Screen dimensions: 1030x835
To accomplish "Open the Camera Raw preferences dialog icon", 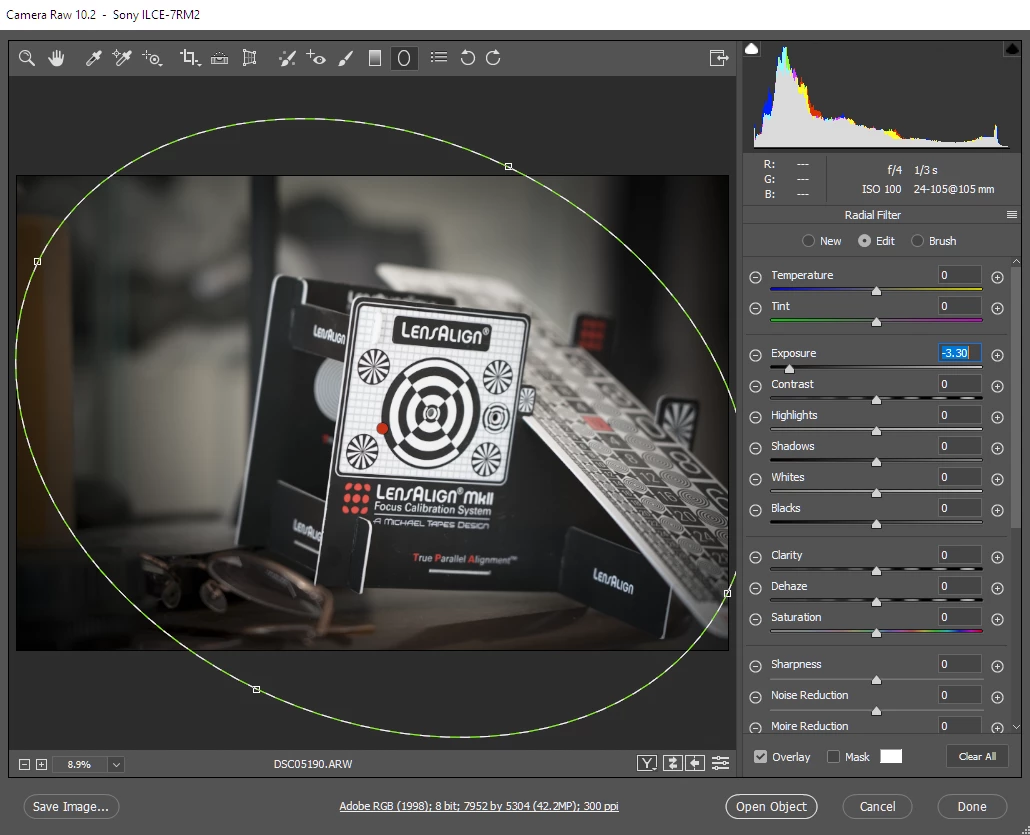I will coord(439,58).
